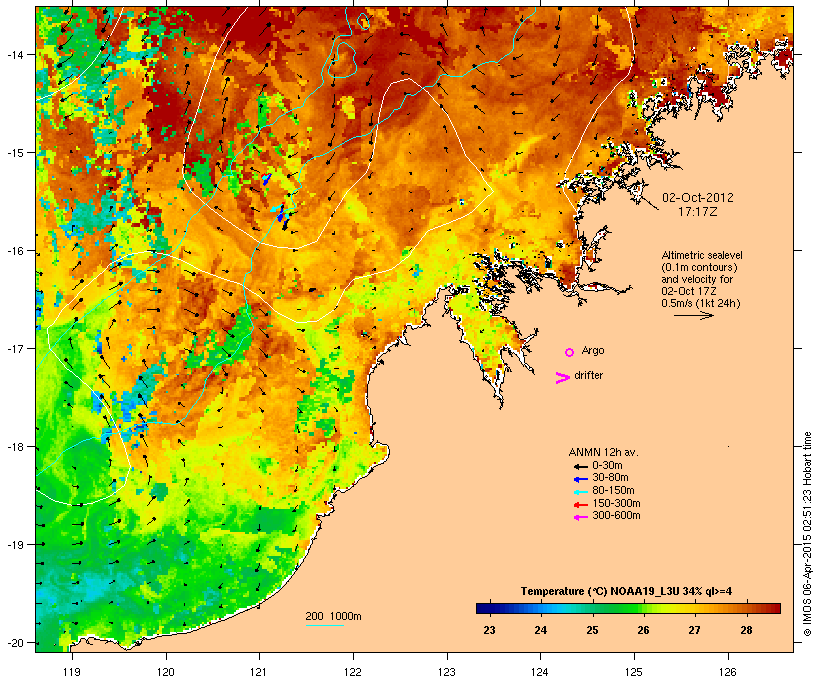The width and height of the screenshot is (820, 680).
Task: Click the longitude axis label 124
Action: [x=540, y=672]
